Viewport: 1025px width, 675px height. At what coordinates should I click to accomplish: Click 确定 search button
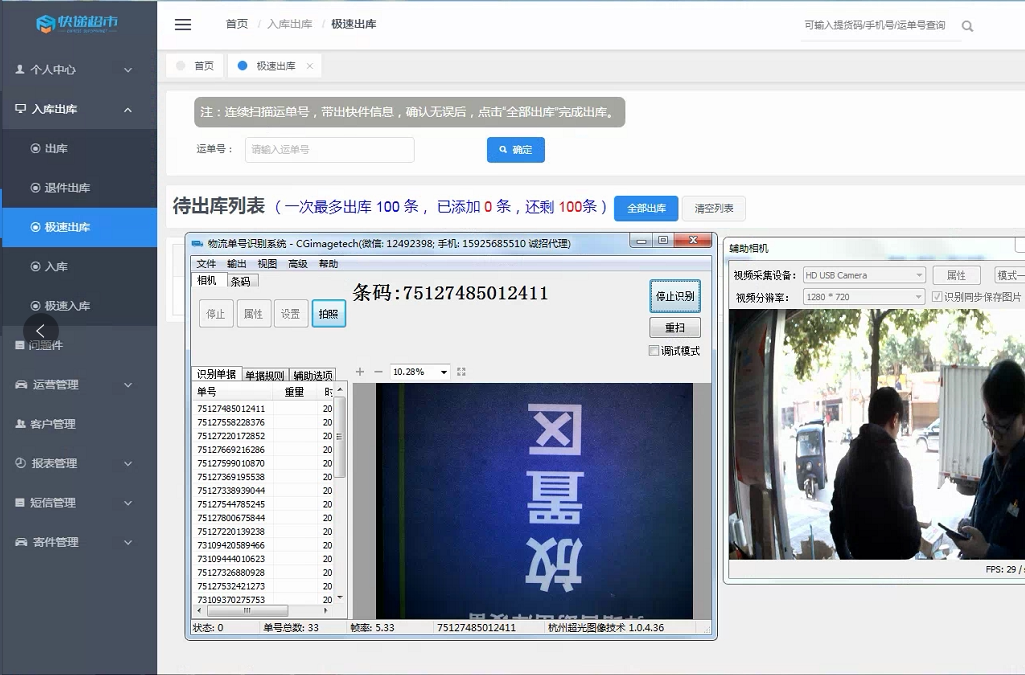(x=516, y=150)
